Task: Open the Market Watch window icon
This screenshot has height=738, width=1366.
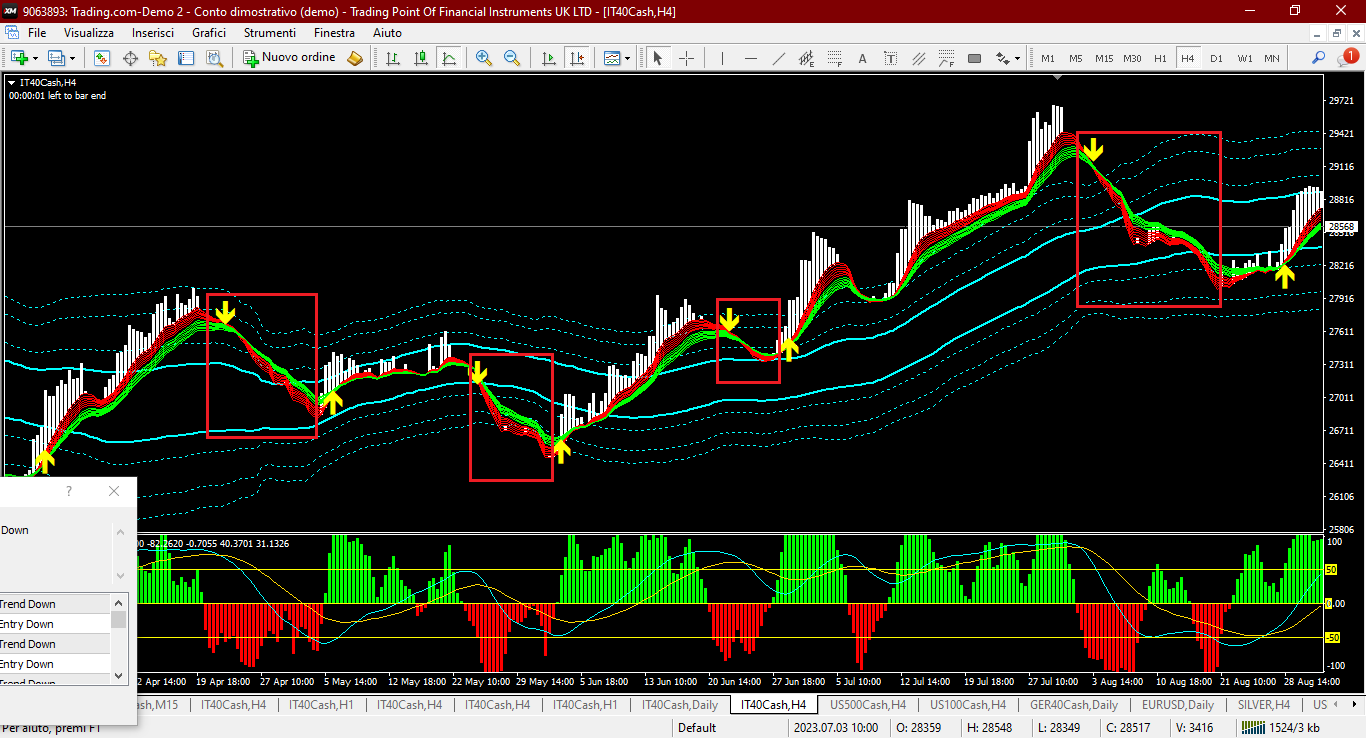Action: tap(102, 58)
